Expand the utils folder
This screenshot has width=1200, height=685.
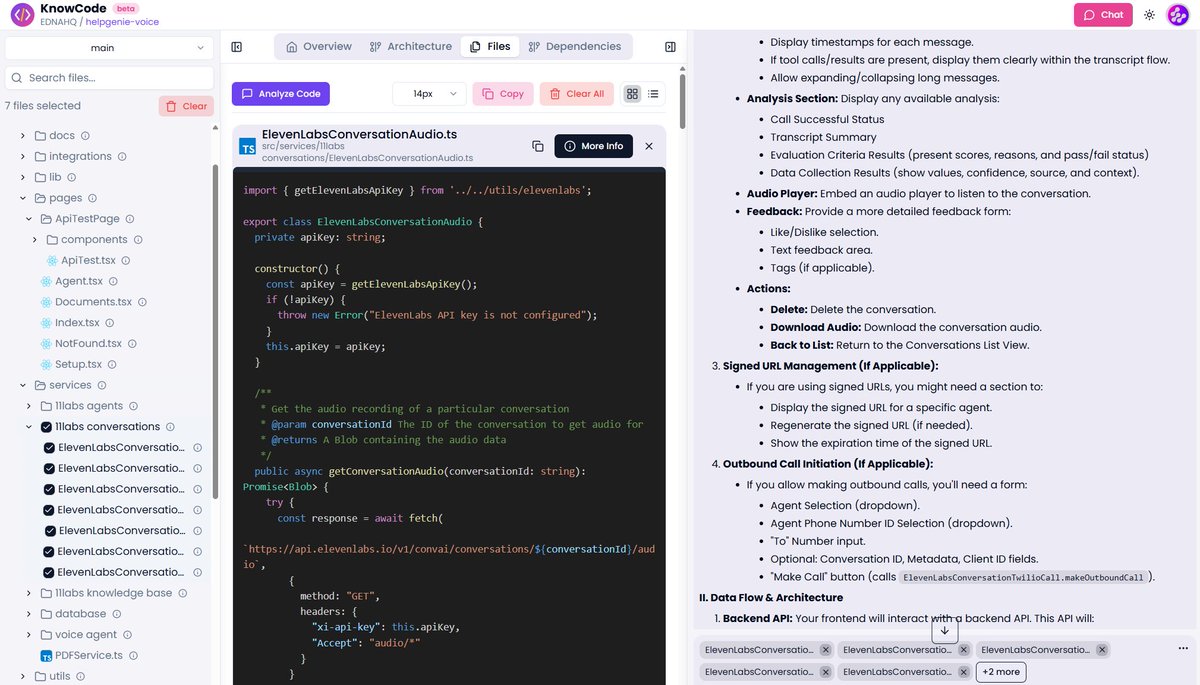[x=24, y=677]
